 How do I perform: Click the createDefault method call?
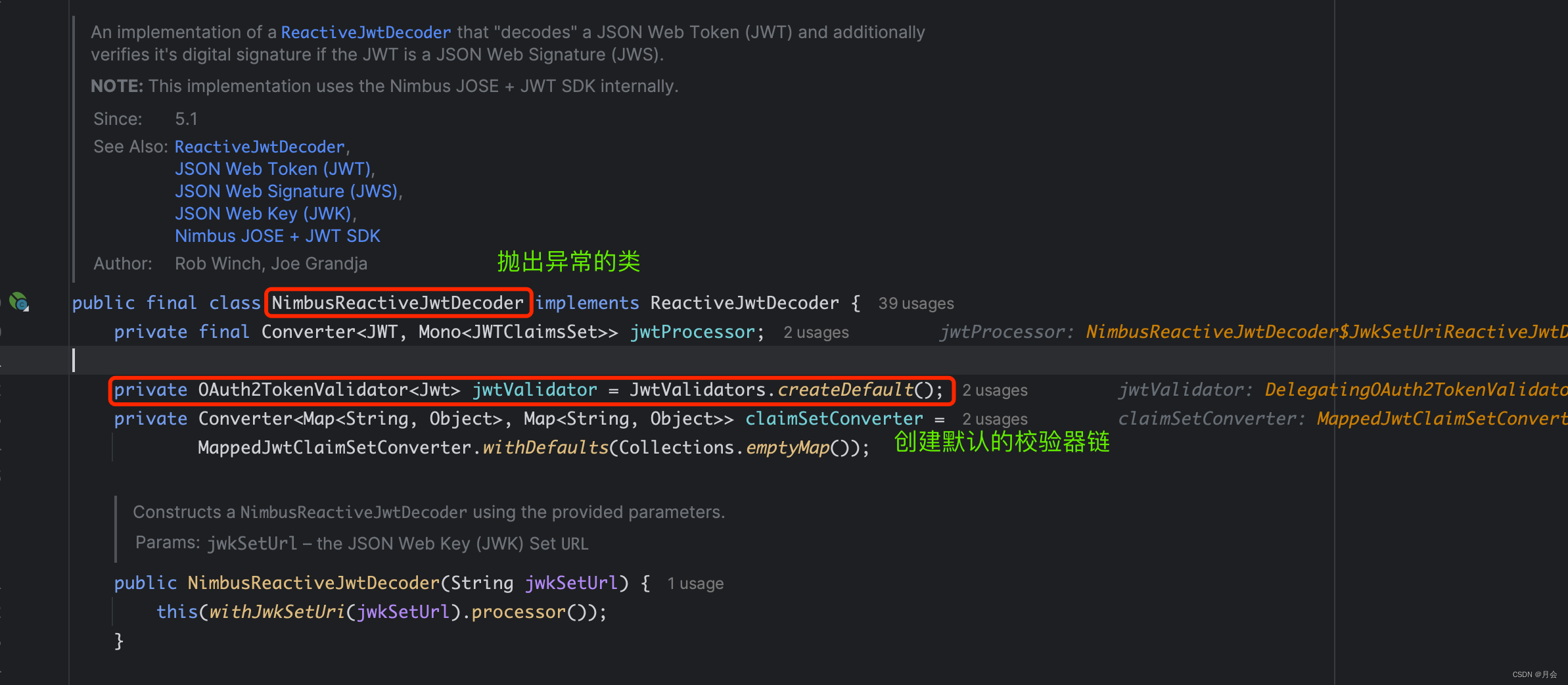(845, 390)
